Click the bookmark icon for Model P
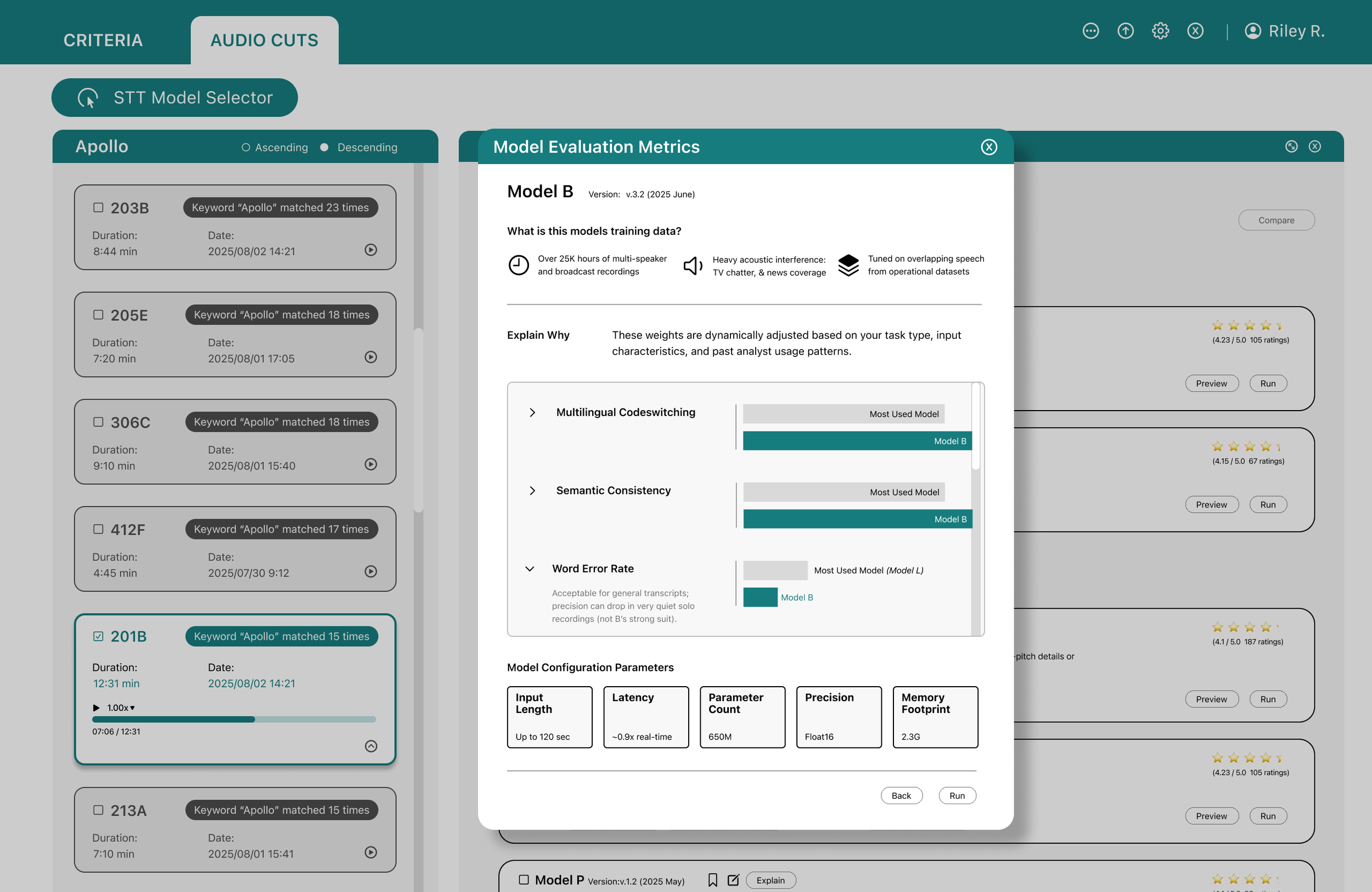Viewport: 1372px width, 892px height. (712, 880)
